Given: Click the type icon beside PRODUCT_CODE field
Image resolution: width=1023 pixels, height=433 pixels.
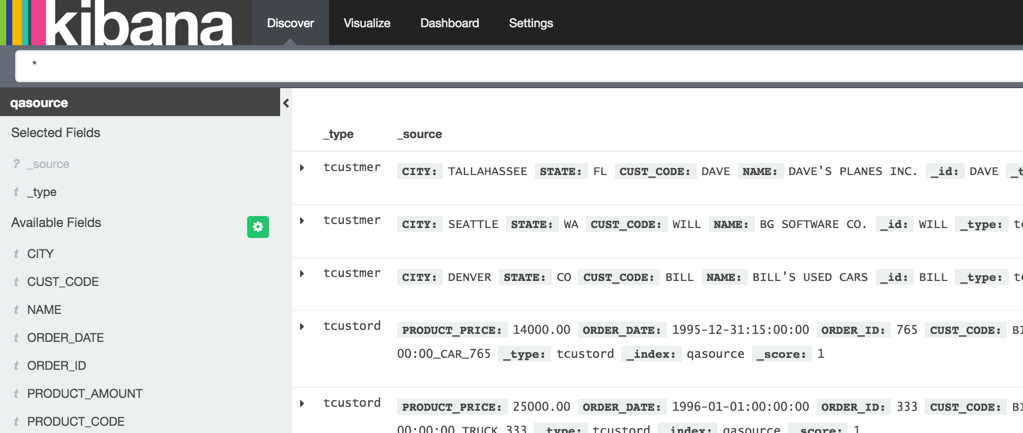Looking at the screenshot, I should click(16, 422).
